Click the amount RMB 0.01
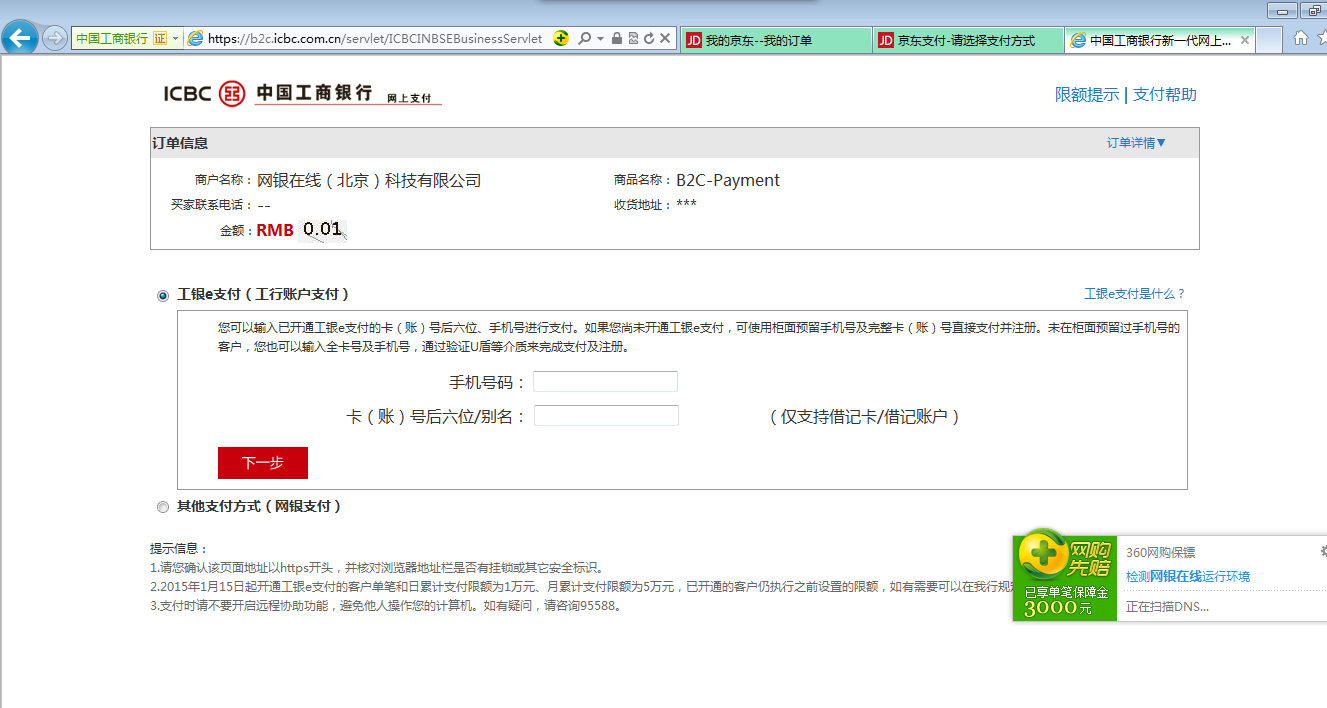Screen dimensions: 1327x708 pos(300,230)
